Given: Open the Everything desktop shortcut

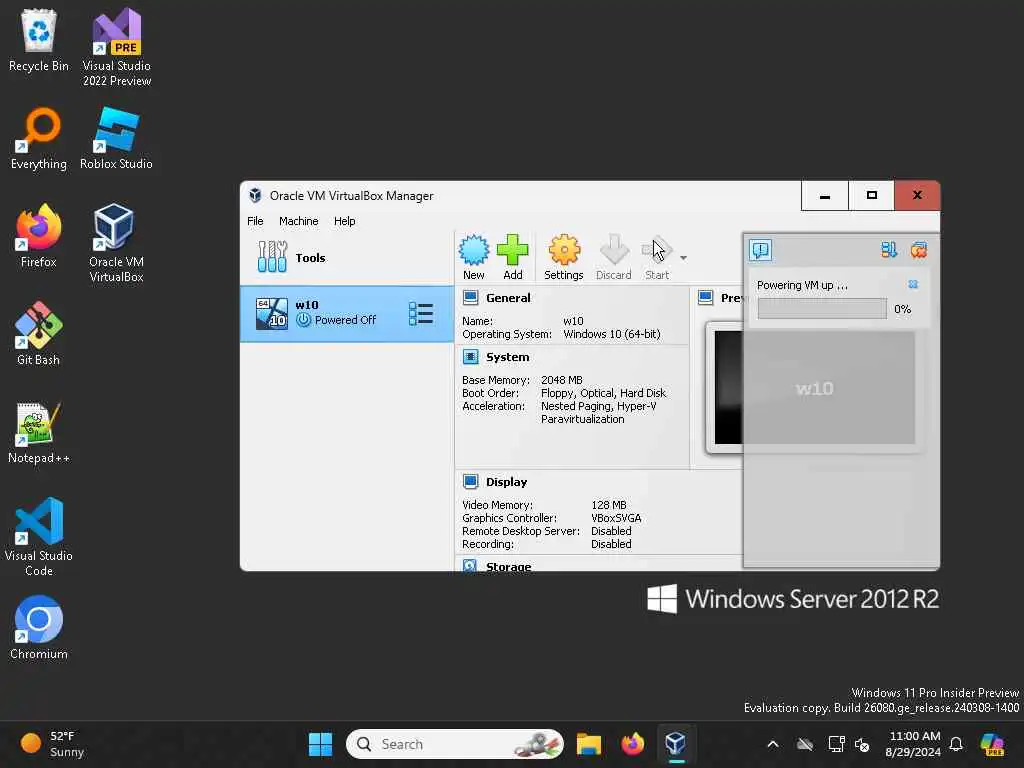Looking at the screenshot, I should point(39,138).
